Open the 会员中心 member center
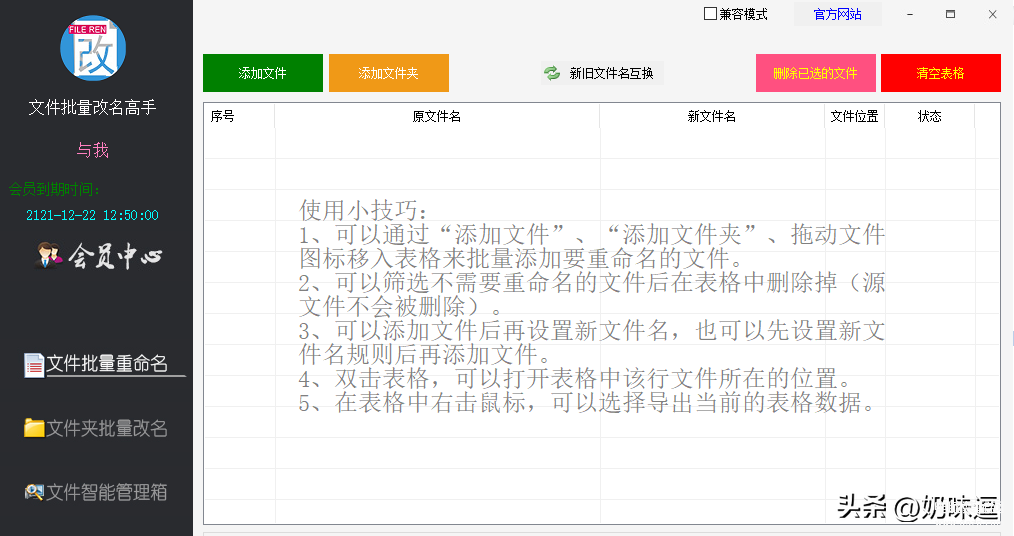This screenshot has width=1014, height=536. [99, 256]
